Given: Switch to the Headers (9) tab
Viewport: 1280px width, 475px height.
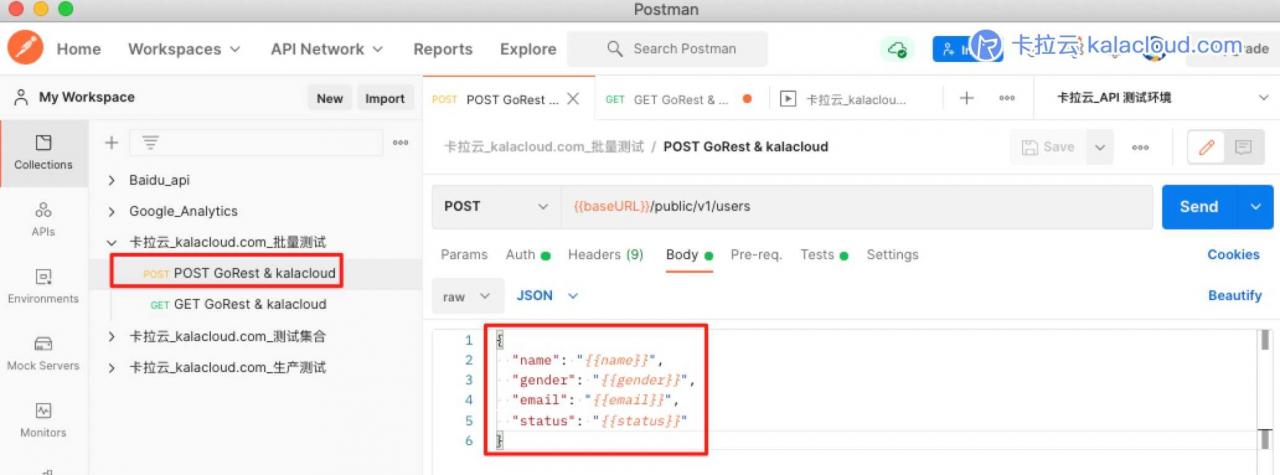Looking at the screenshot, I should coord(606,255).
